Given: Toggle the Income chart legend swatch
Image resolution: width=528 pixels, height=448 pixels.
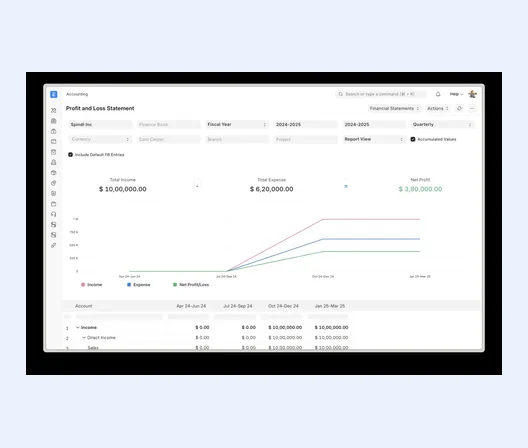Looking at the screenshot, I should (x=83, y=285).
